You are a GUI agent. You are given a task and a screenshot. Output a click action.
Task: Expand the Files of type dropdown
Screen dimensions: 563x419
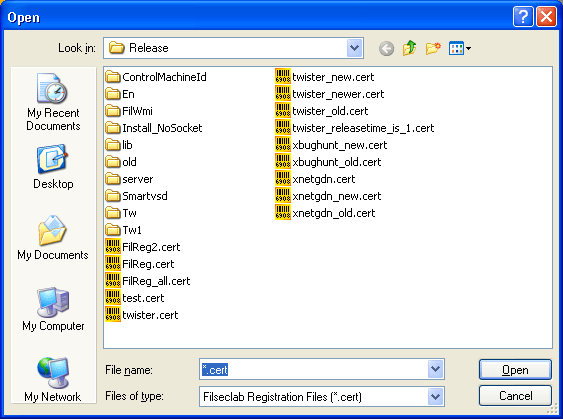tap(436, 396)
